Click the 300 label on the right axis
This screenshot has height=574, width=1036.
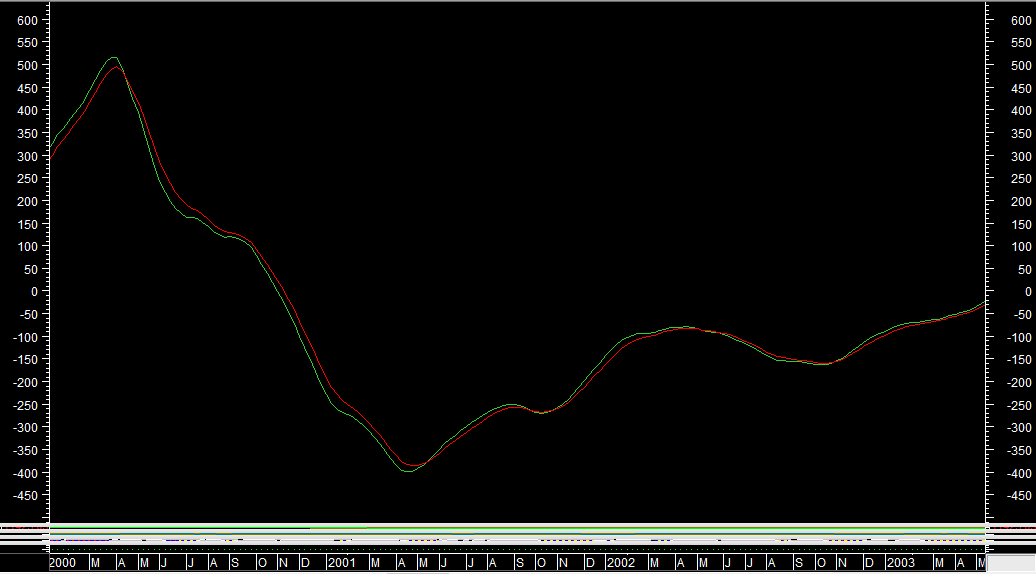point(1019,156)
